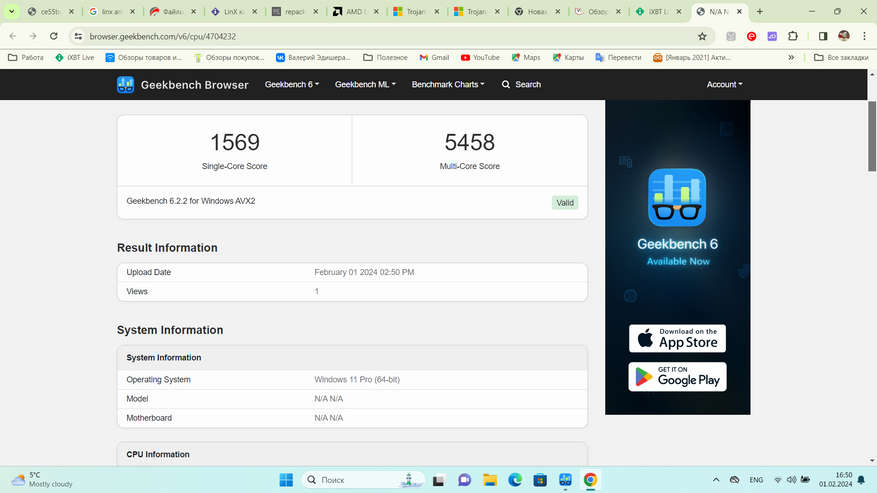The height and width of the screenshot is (493, 877).
Task: Open a new browser tab with plus
Action: [760, 11]
